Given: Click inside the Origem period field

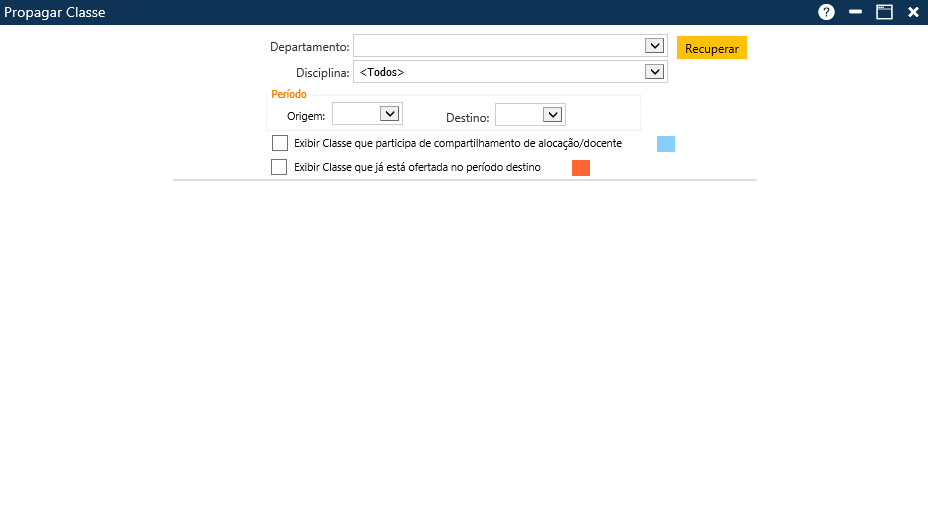Looking at the screenshot, I should pyautogui.click(x=356, y=114).
